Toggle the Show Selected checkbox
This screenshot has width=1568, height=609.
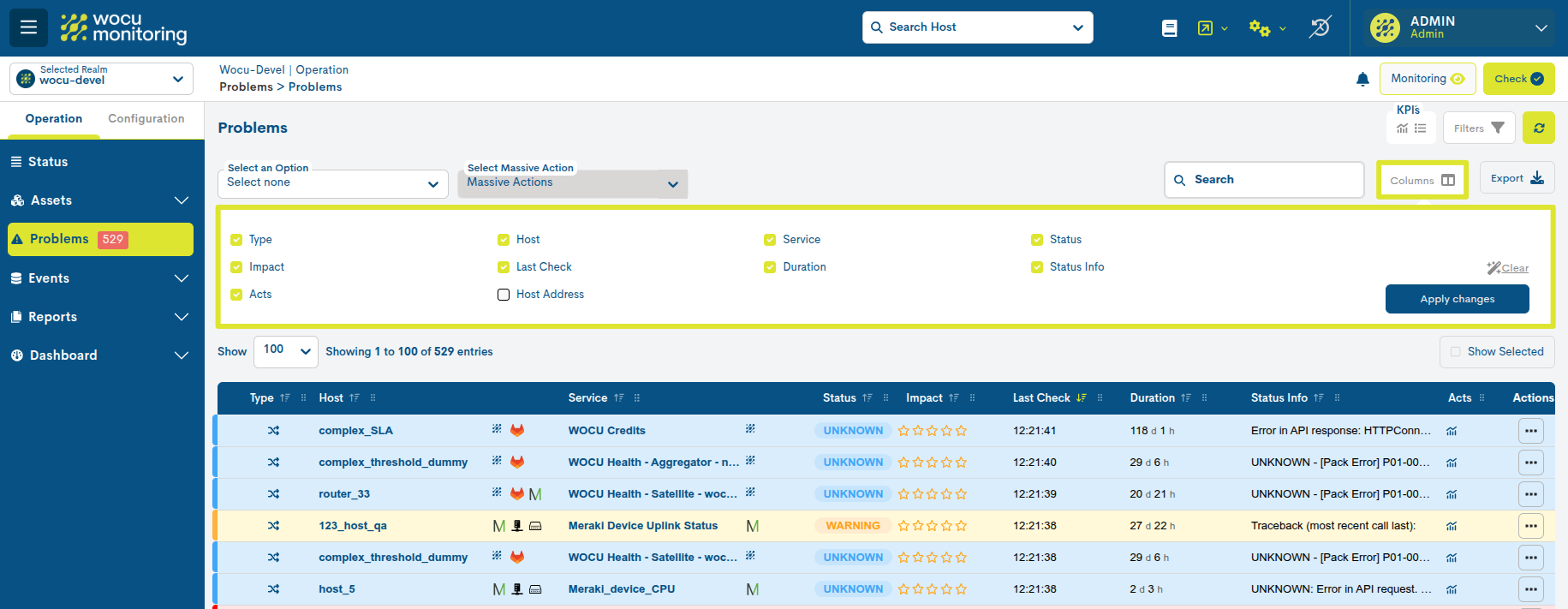tap(1455, 352)
